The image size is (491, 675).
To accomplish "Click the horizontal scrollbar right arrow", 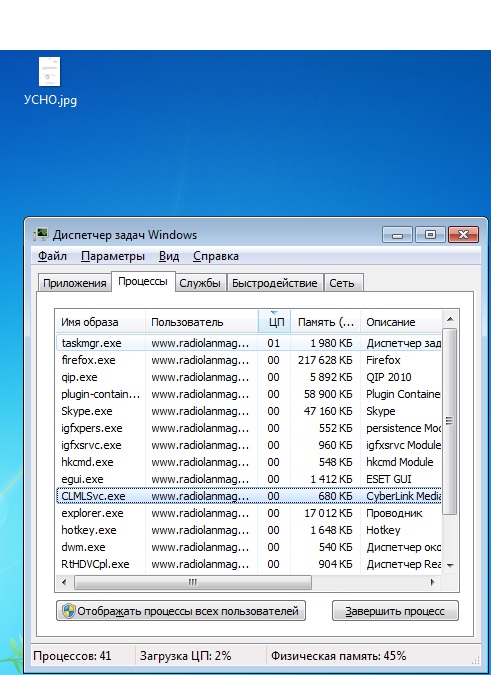I will [x=432, y=582].
